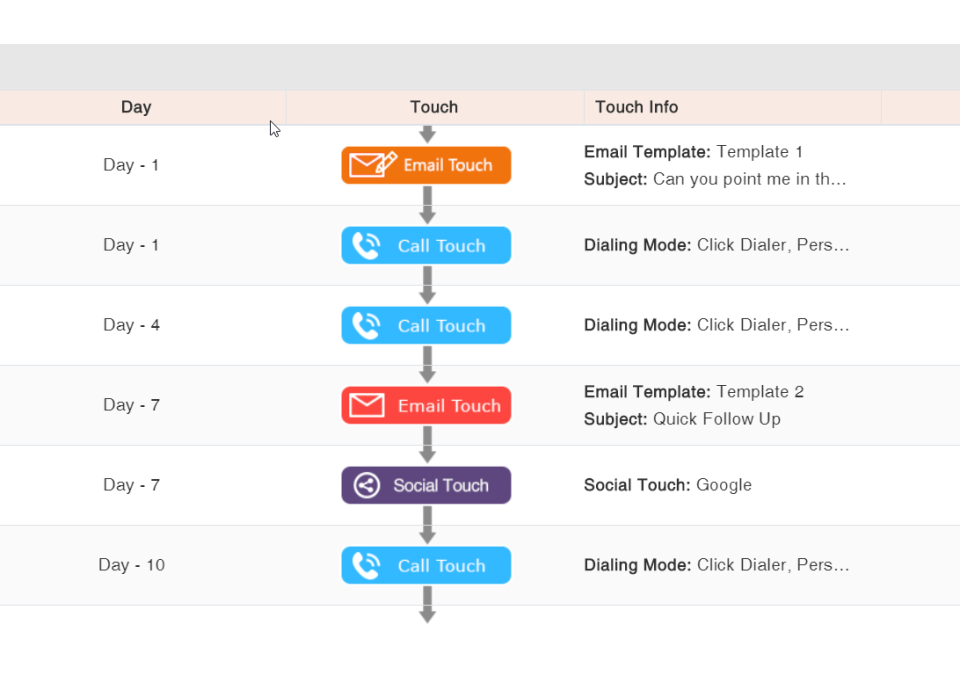Viewport: 960px width, 683px height.
Task: Click the Day column header
Action: click(x=136, y=107)
